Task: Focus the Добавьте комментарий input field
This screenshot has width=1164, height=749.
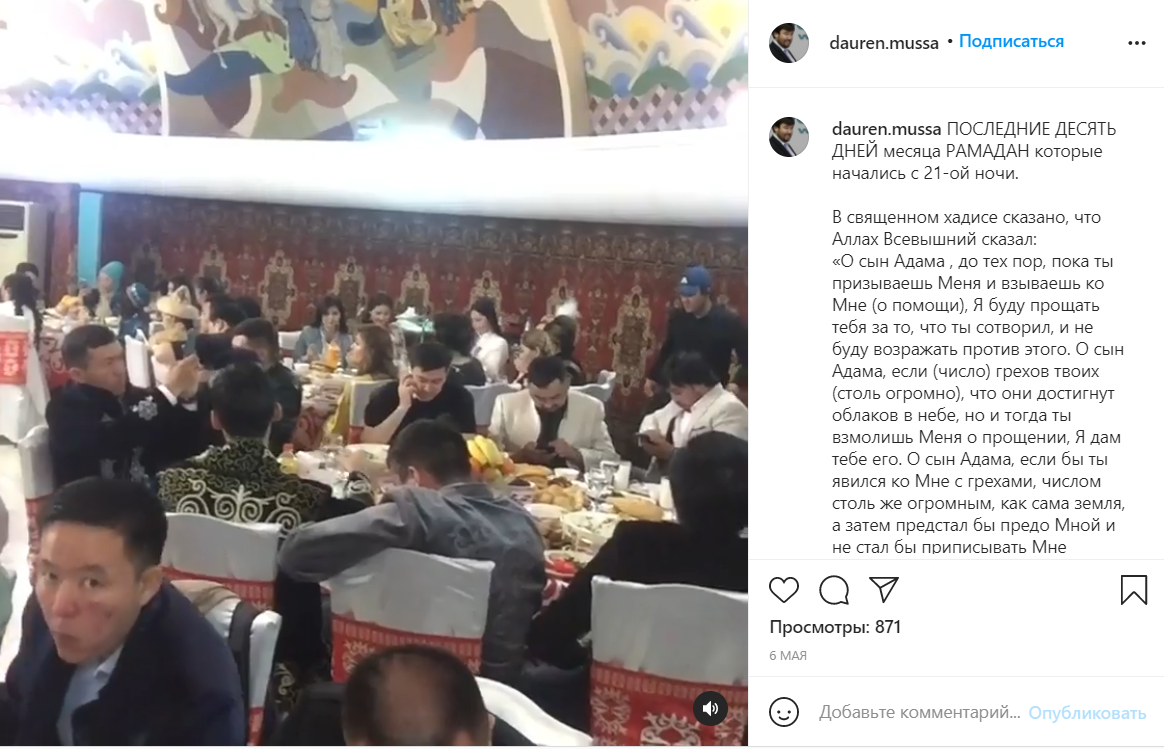Action: click(920, 713)
